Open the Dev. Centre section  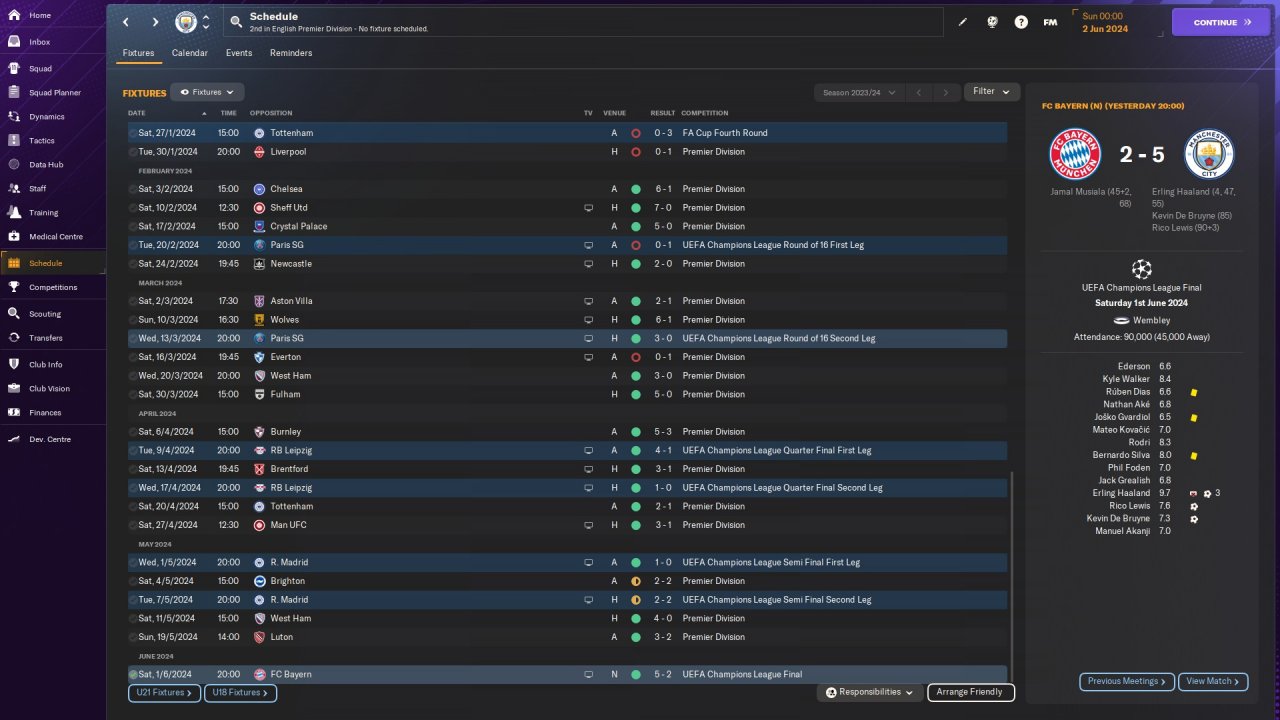point(53,439)
